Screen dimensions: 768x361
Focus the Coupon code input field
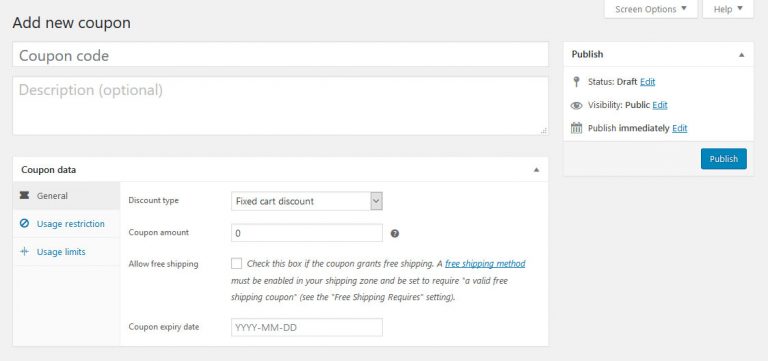[x=280, y=54]
